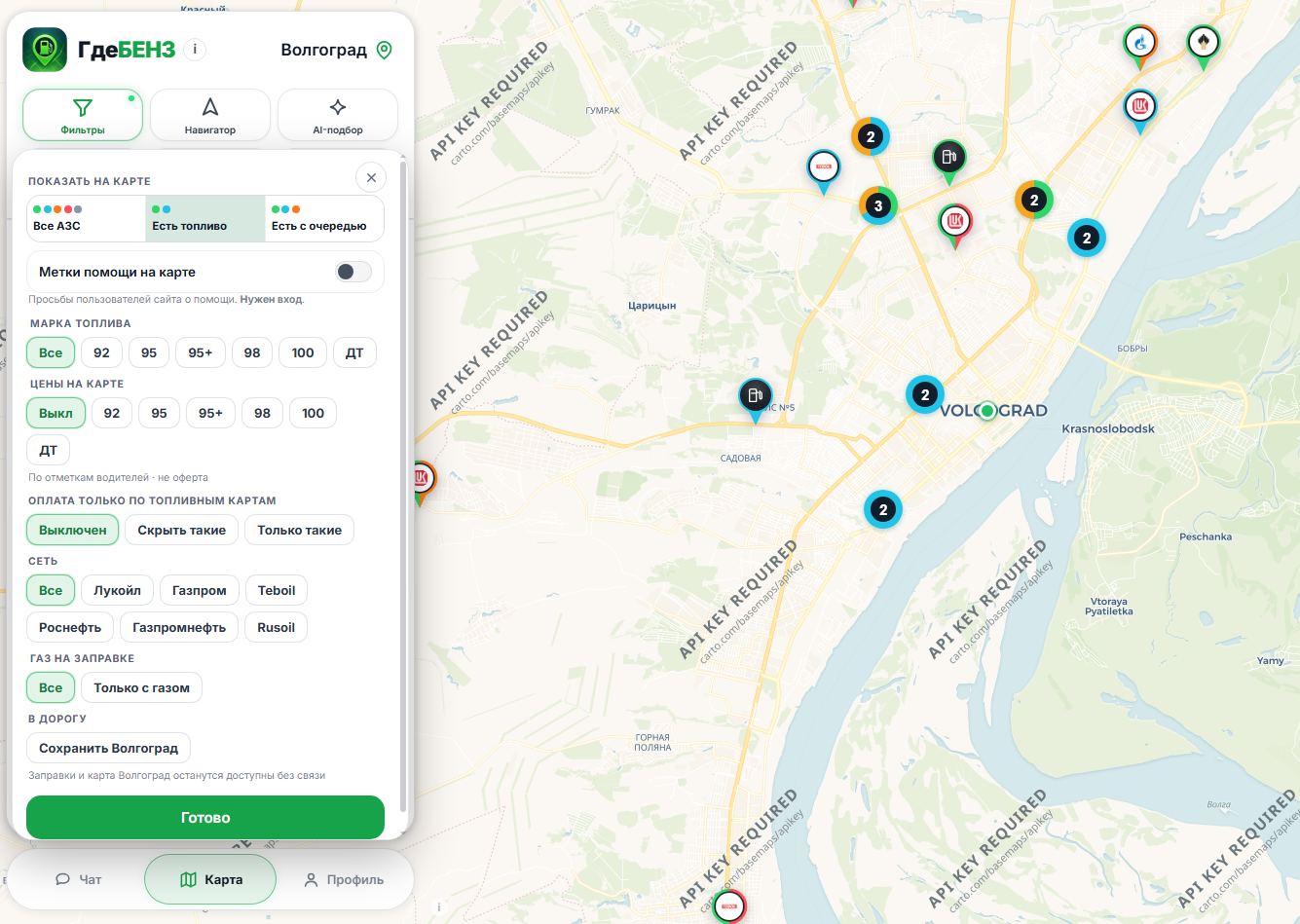
Task: Open the Фильтры funnel button
Action: coord(83,115)
